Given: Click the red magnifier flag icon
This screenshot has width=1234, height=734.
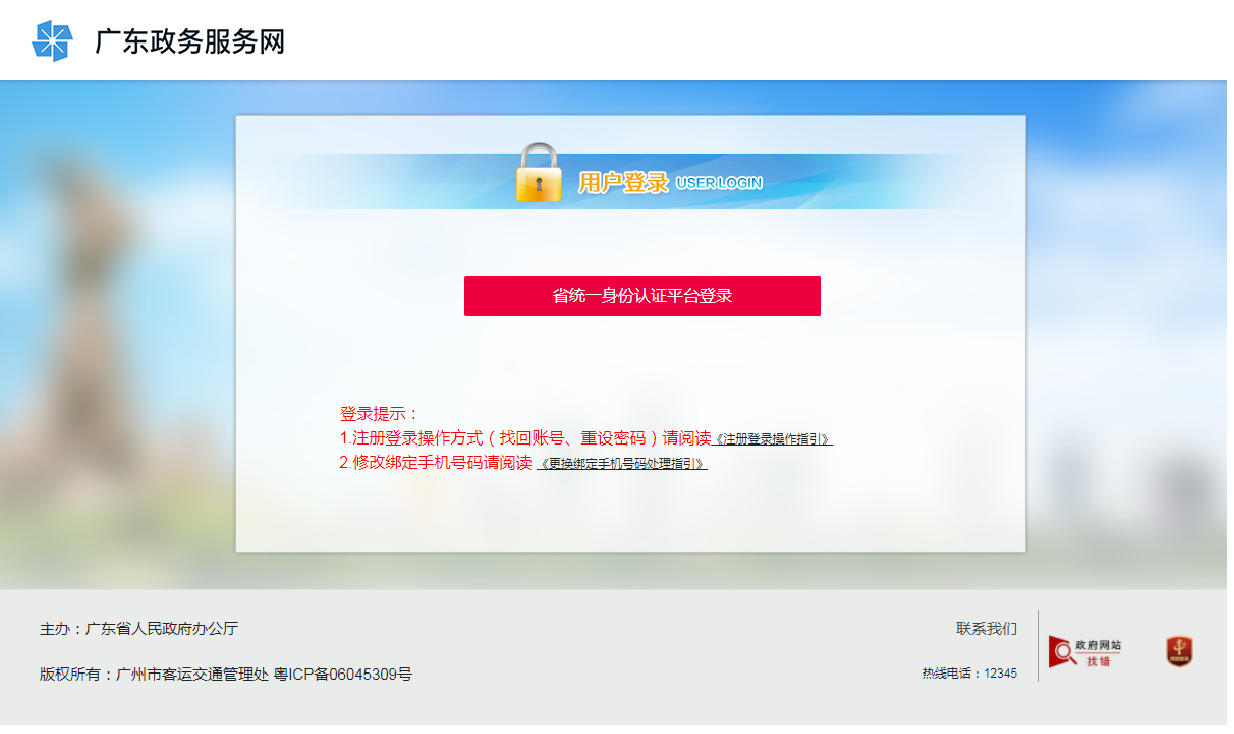Looking at the screenshot, I should pyautogui.click(x=1060, y=651).
